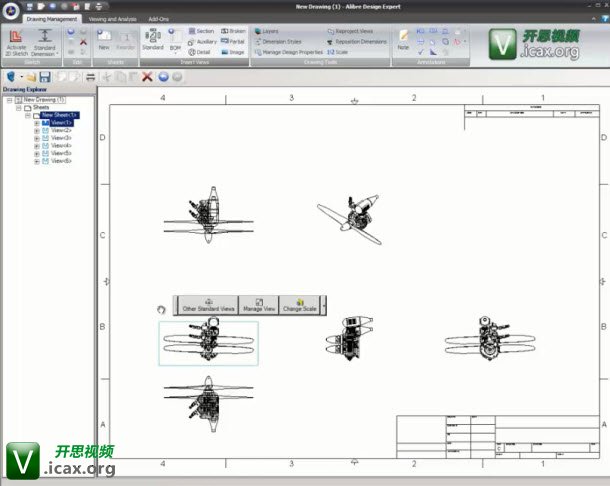Expand View<4> in Drawing Explorer
The image size is (610, 486).
(x=37, y=146)
